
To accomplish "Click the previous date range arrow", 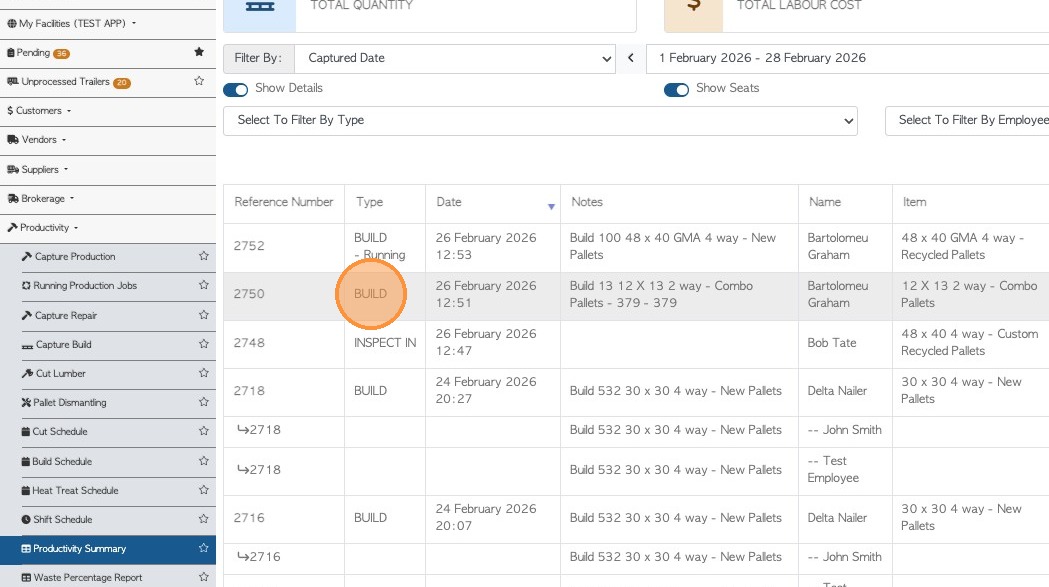I will pos(631,58).
